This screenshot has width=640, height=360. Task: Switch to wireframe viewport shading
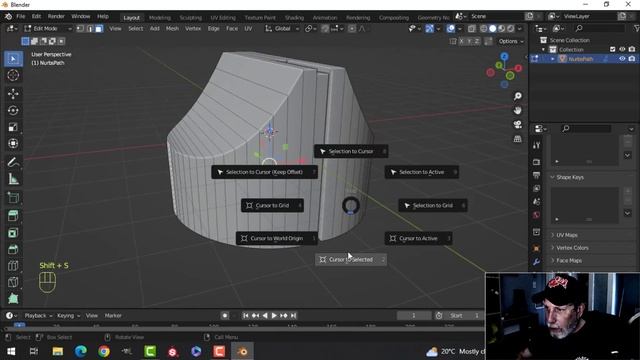coord(484,29)
